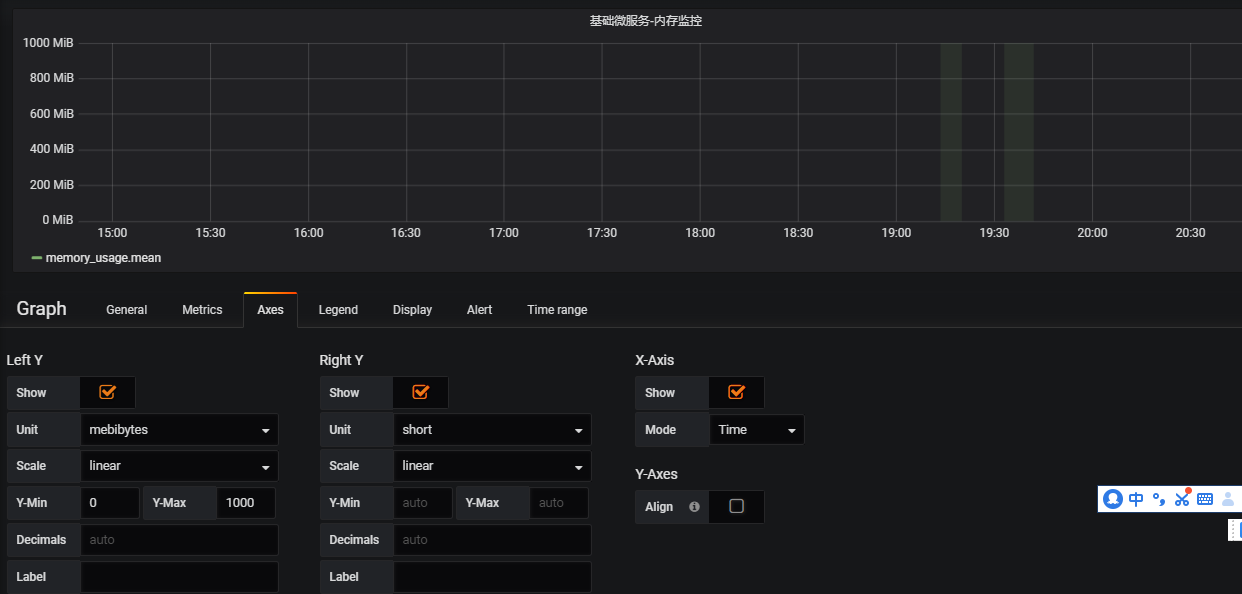Open Right Y Scale linear dropdown
Image resolution: width=1242 pixels, height=594 pixels.
(x=492, y=466)
